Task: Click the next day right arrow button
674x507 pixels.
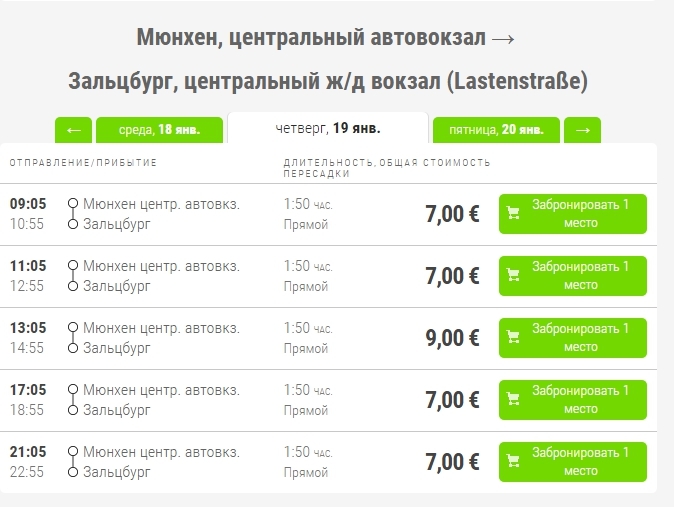Action: pyautogui.click(x=583, y=130)
